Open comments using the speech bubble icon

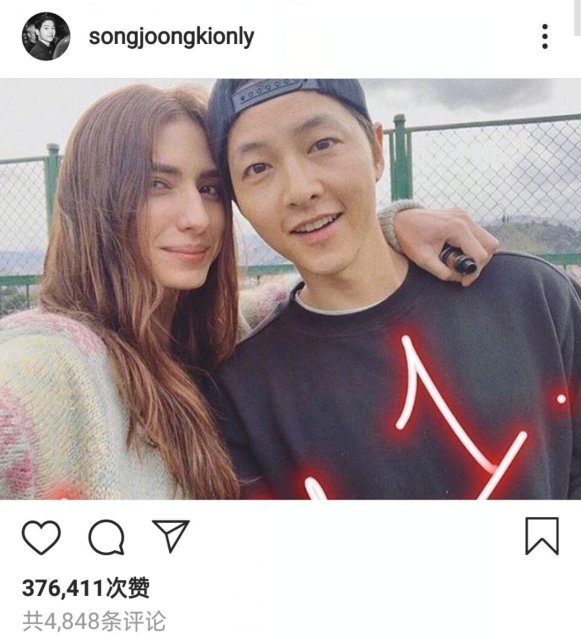click(x=106, y=537)
